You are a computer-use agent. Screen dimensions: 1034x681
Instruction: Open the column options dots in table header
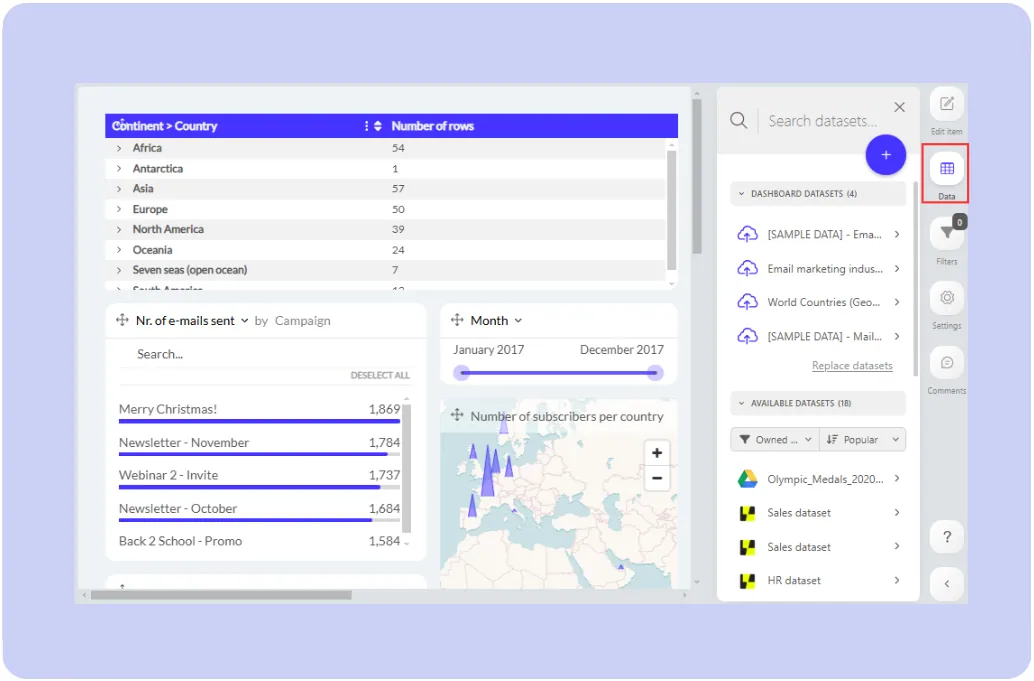click(x=367, y=126)
